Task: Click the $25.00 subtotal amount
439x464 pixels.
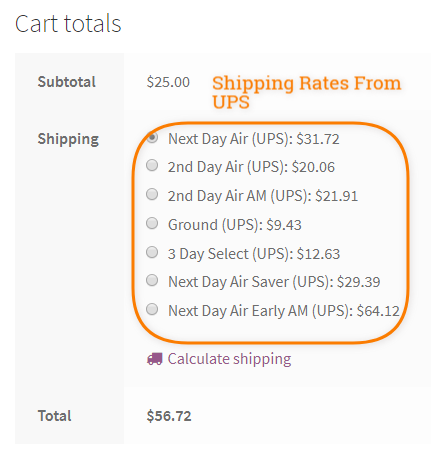Action: click(168, 82)
